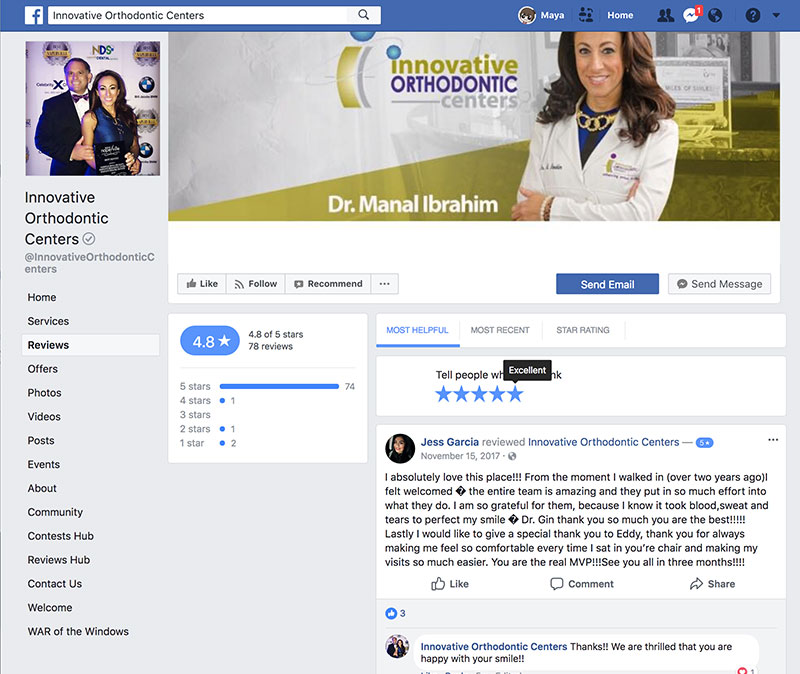
Task: Click the search magnifier icon
Action: pos(363,15)
